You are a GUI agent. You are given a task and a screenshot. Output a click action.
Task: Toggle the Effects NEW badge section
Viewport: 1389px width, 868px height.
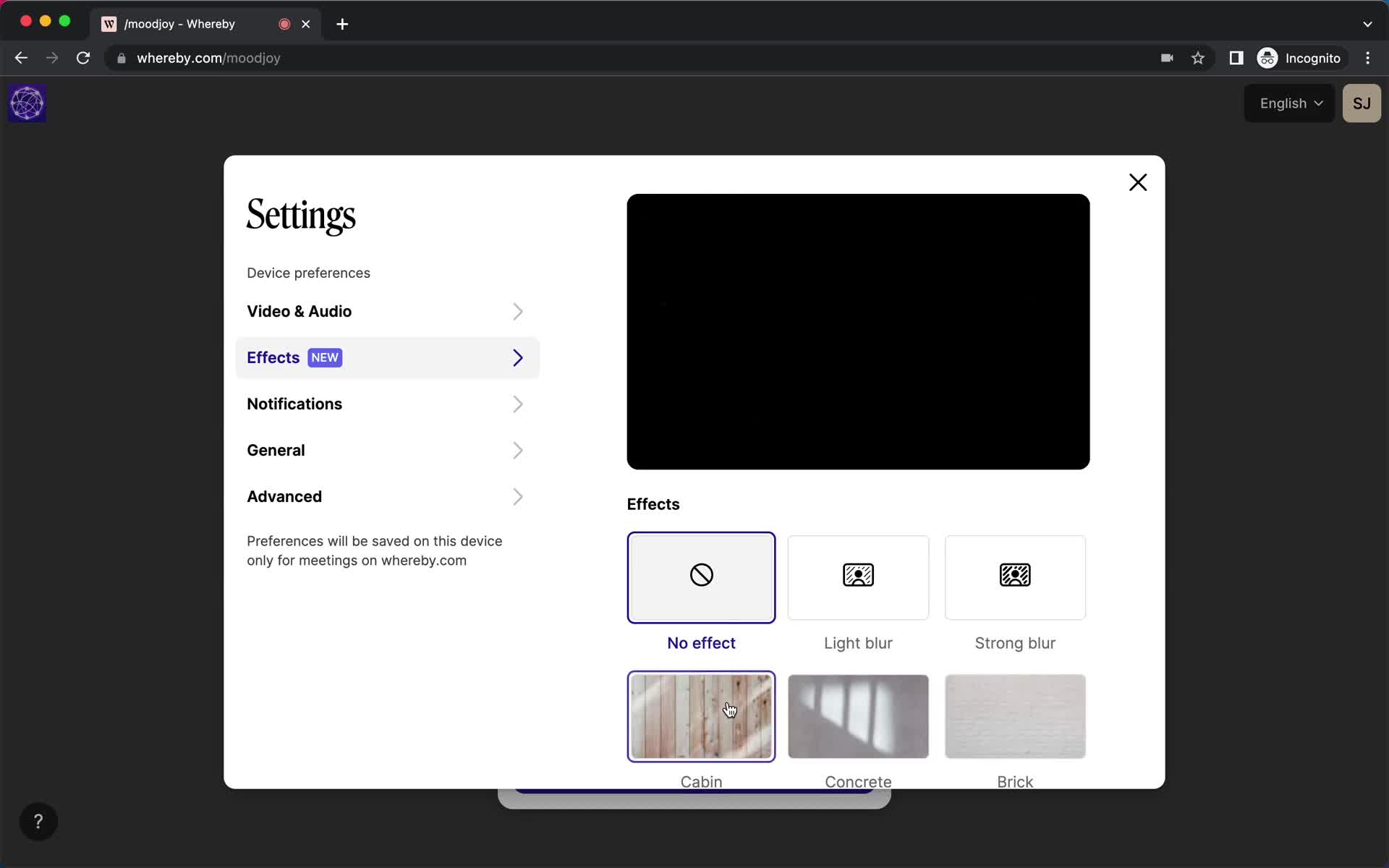[x=386, y=357]
